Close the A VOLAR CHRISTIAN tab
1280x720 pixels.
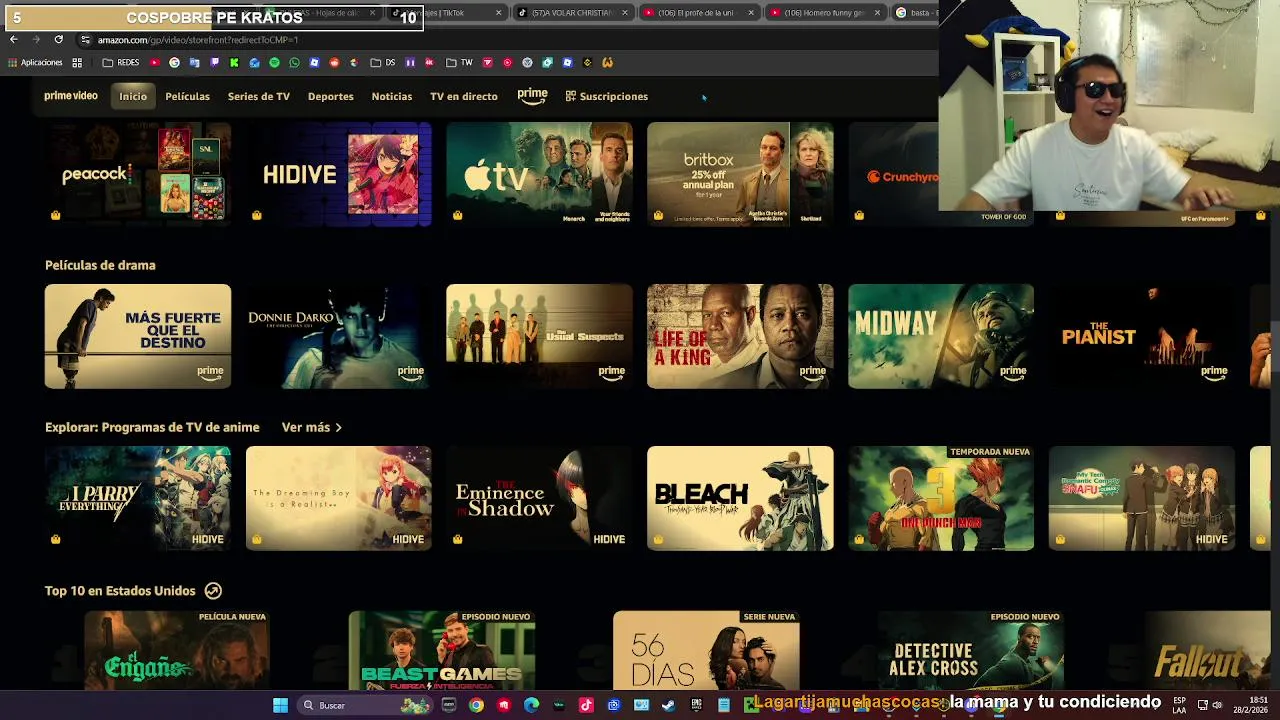[x=625, y=13]
